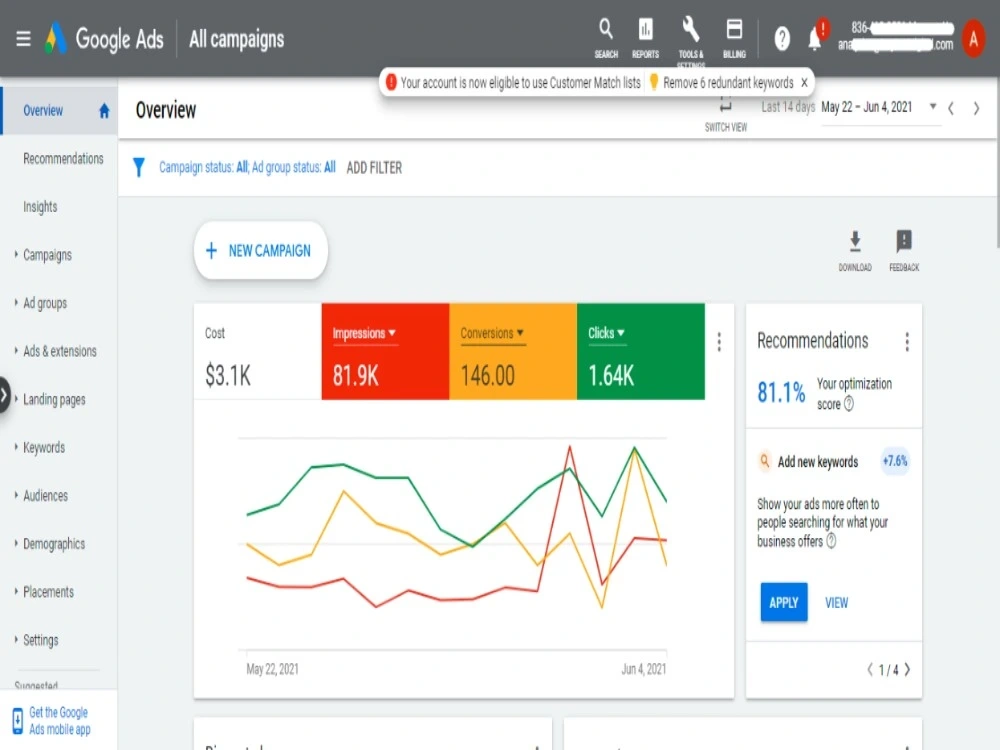Click the mobile app phone icon
Viewport: 1000px width, 750px height.
point(17,721)
